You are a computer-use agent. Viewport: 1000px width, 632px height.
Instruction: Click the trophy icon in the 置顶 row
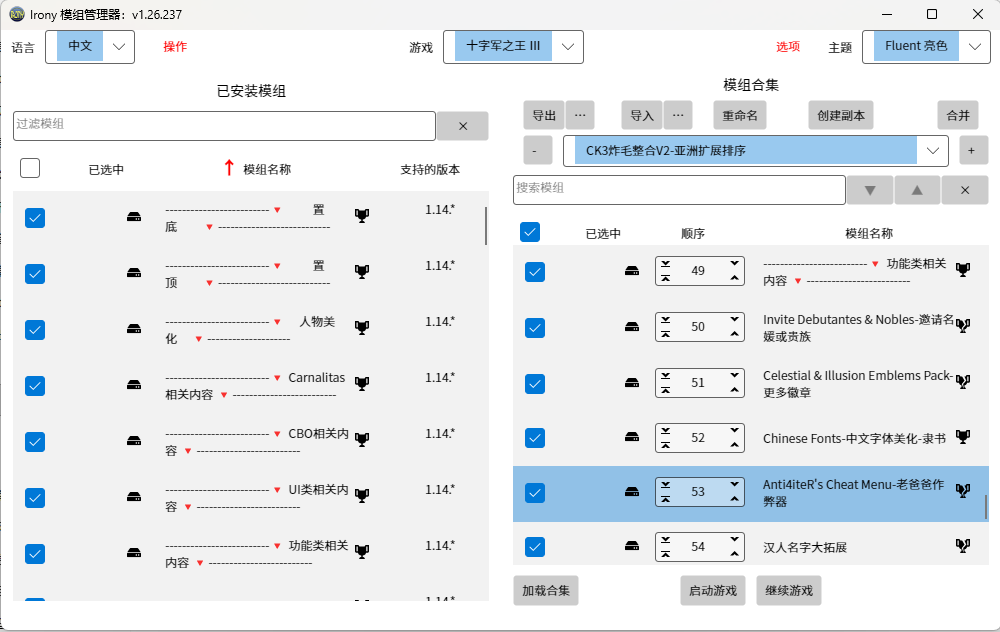pyautogui.click(x=362, y=272)
